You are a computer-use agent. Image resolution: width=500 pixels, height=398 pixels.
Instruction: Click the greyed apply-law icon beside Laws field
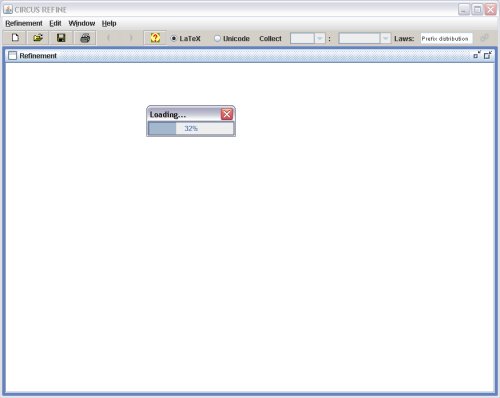tap(484, 38)
